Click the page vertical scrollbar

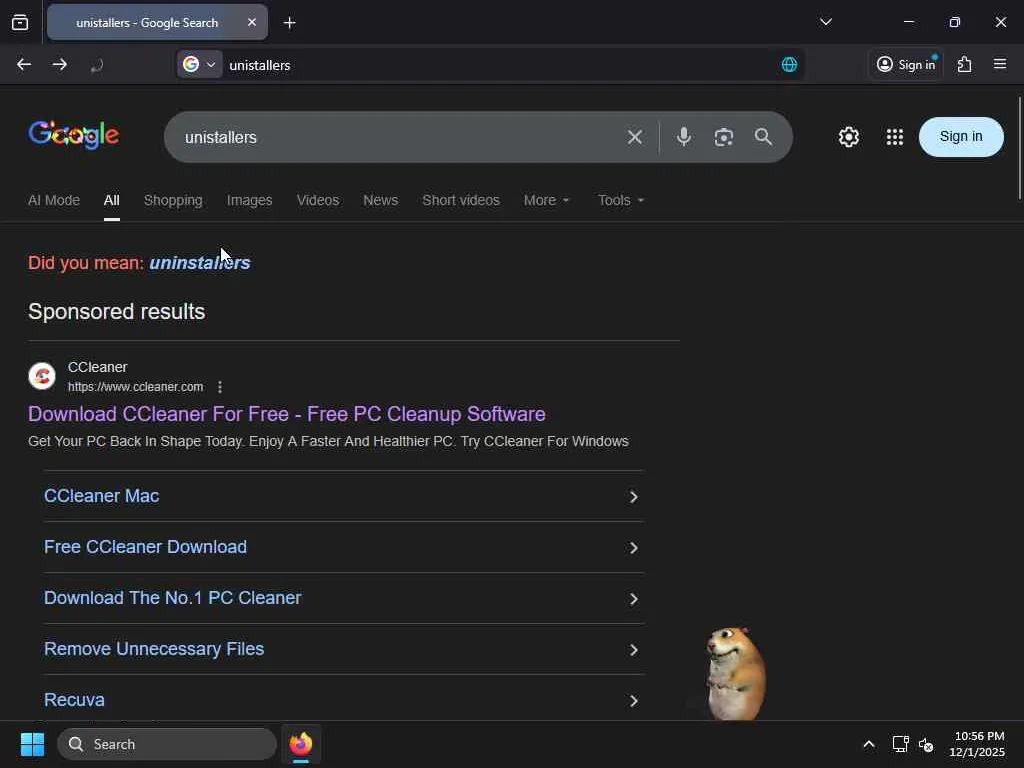[1019, 148]
